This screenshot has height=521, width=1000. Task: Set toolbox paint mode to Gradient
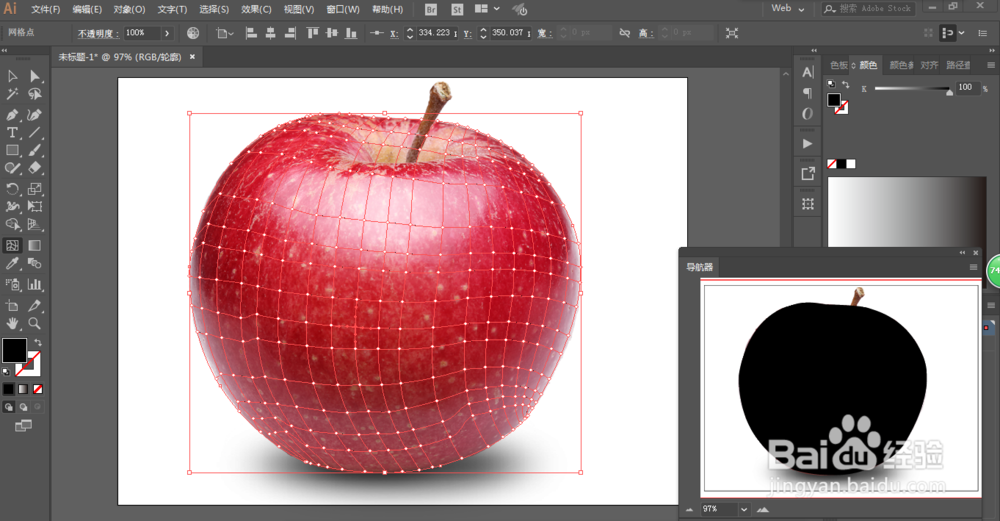click(23, 389)
